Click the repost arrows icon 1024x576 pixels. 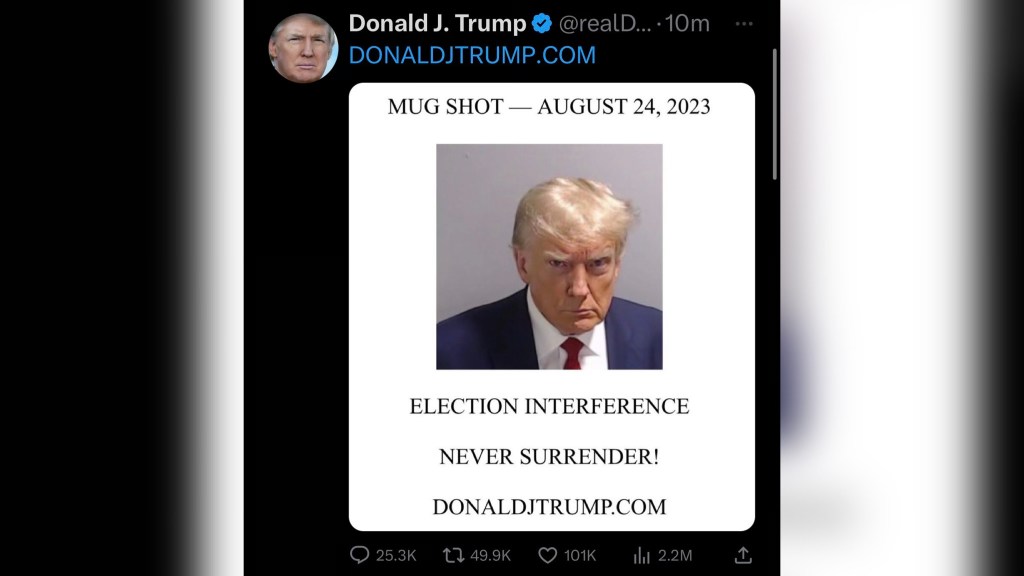click(x=453, y=555)
